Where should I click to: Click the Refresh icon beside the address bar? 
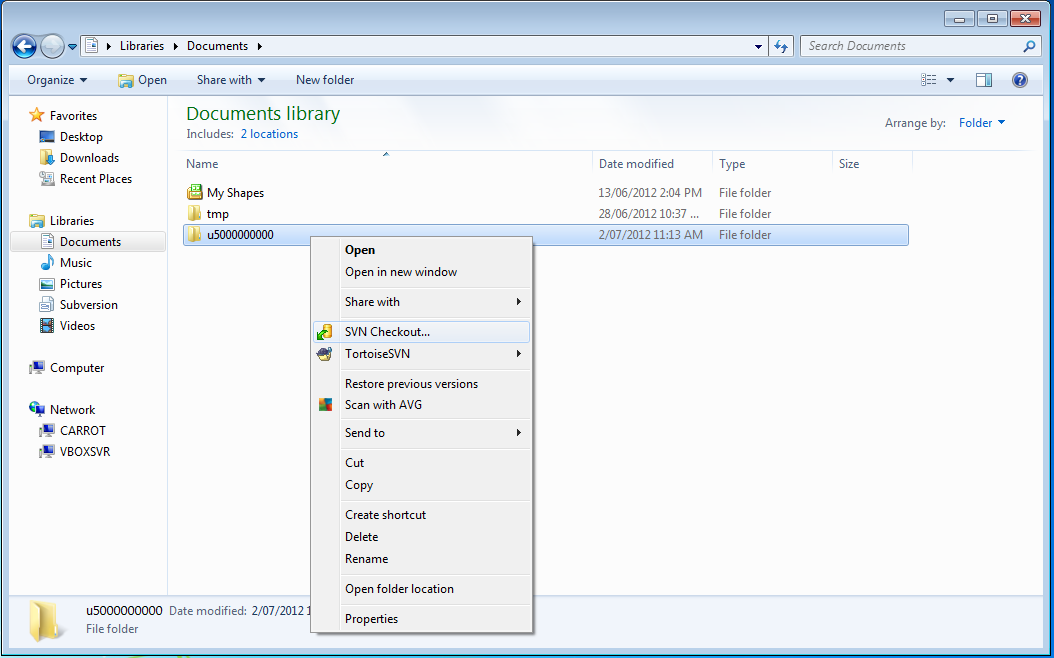781,46
